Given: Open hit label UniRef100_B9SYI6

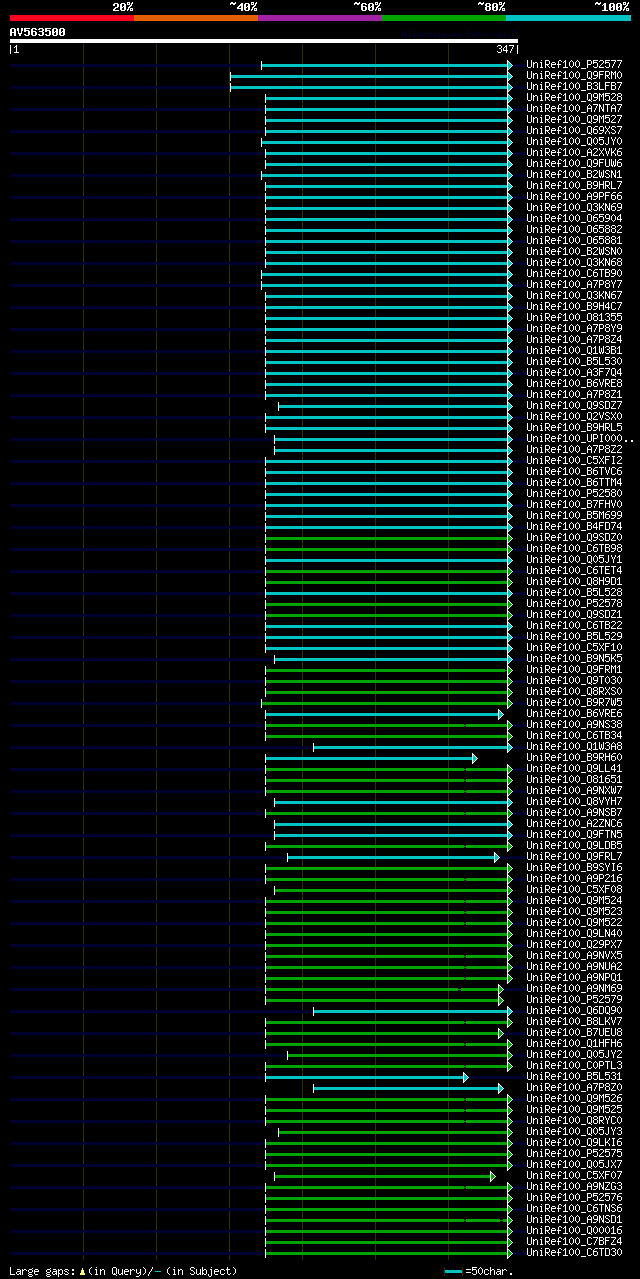Looking at the screenshot, I should [x=575, y=868].
